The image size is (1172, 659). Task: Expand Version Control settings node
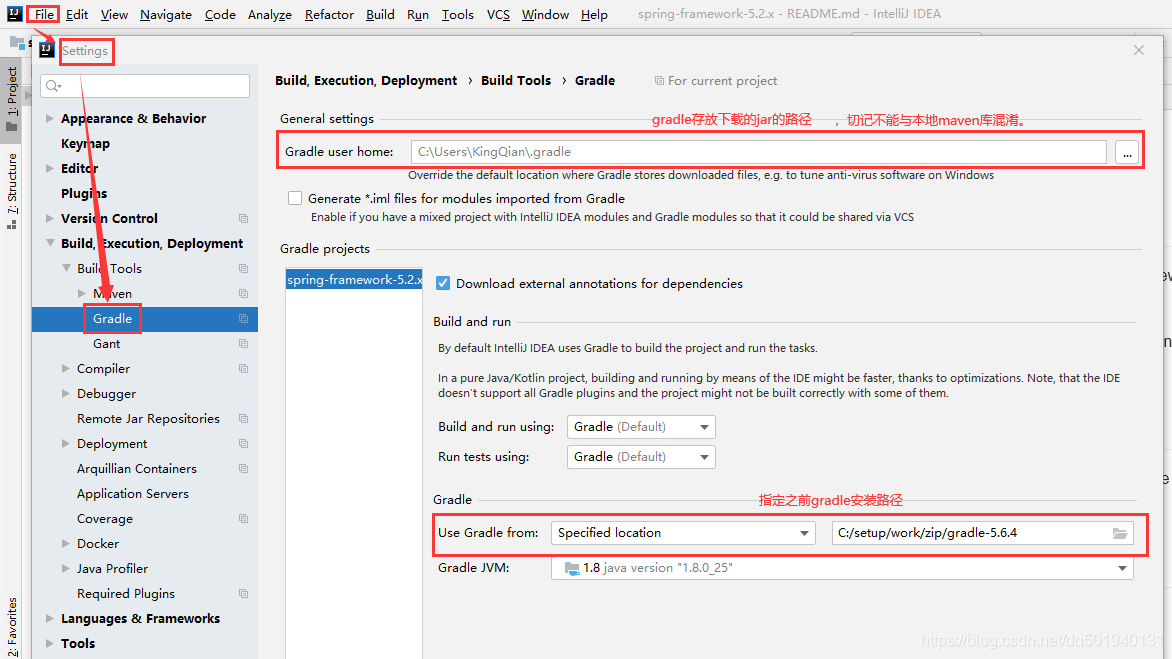coord(49,218)
